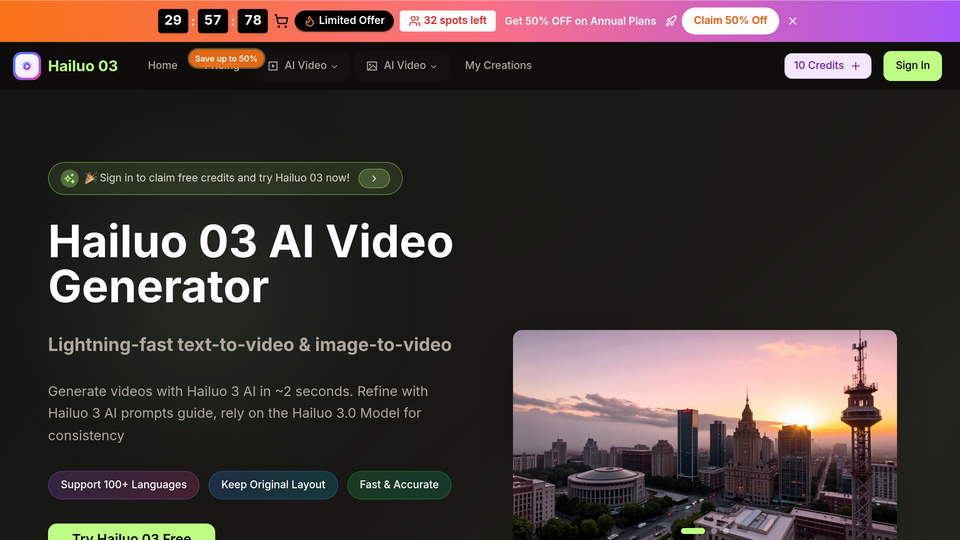The height and width of the screenshot is (540, 960).
Task: Click the Hailuo 03 AI Video Generator heading
Action: point(250,264)
